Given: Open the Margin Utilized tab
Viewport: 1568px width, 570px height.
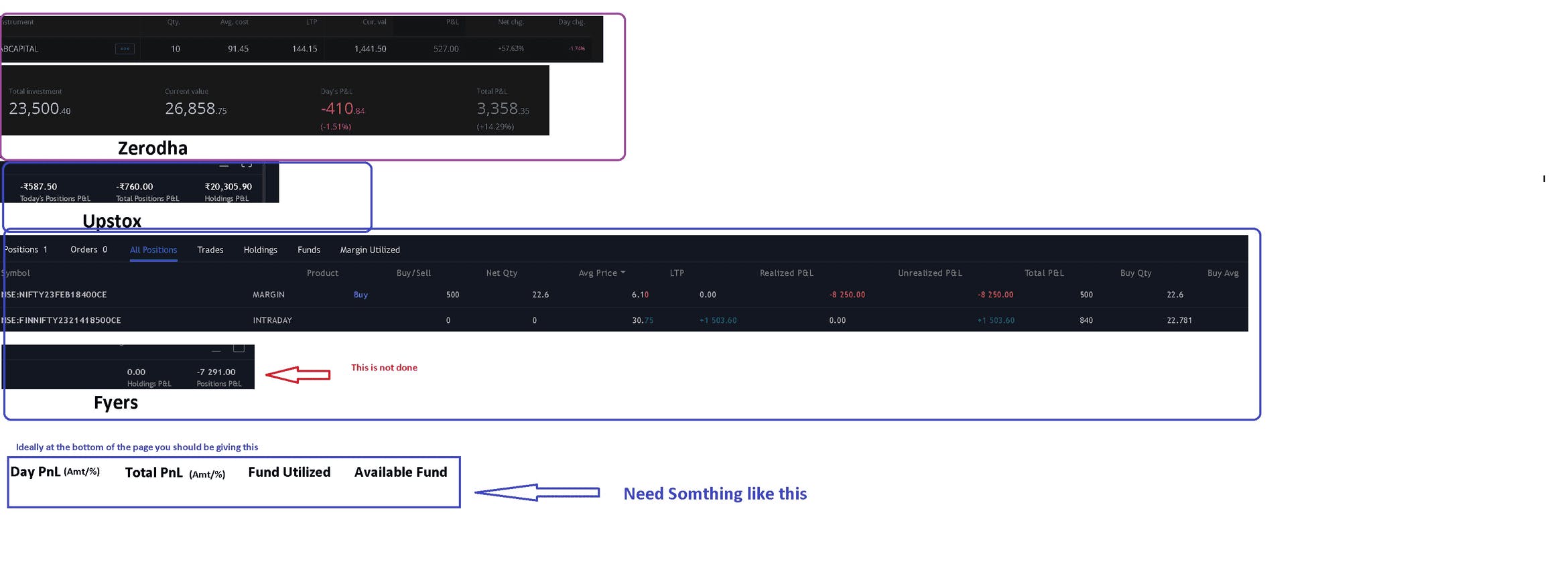Looking at the screenshot, I should tap(370, 250).
